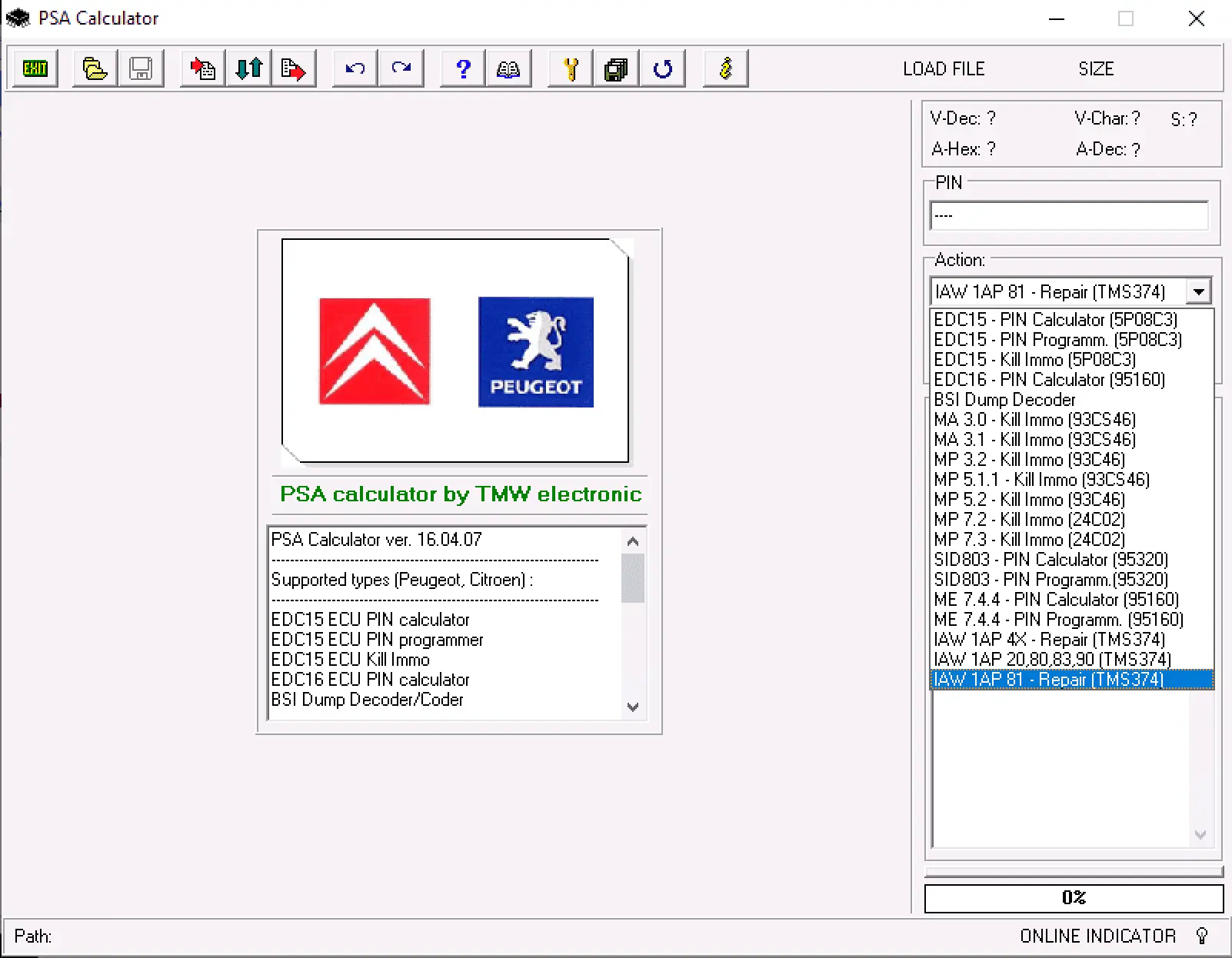Minimize the PSA Calculator window

1057,18
